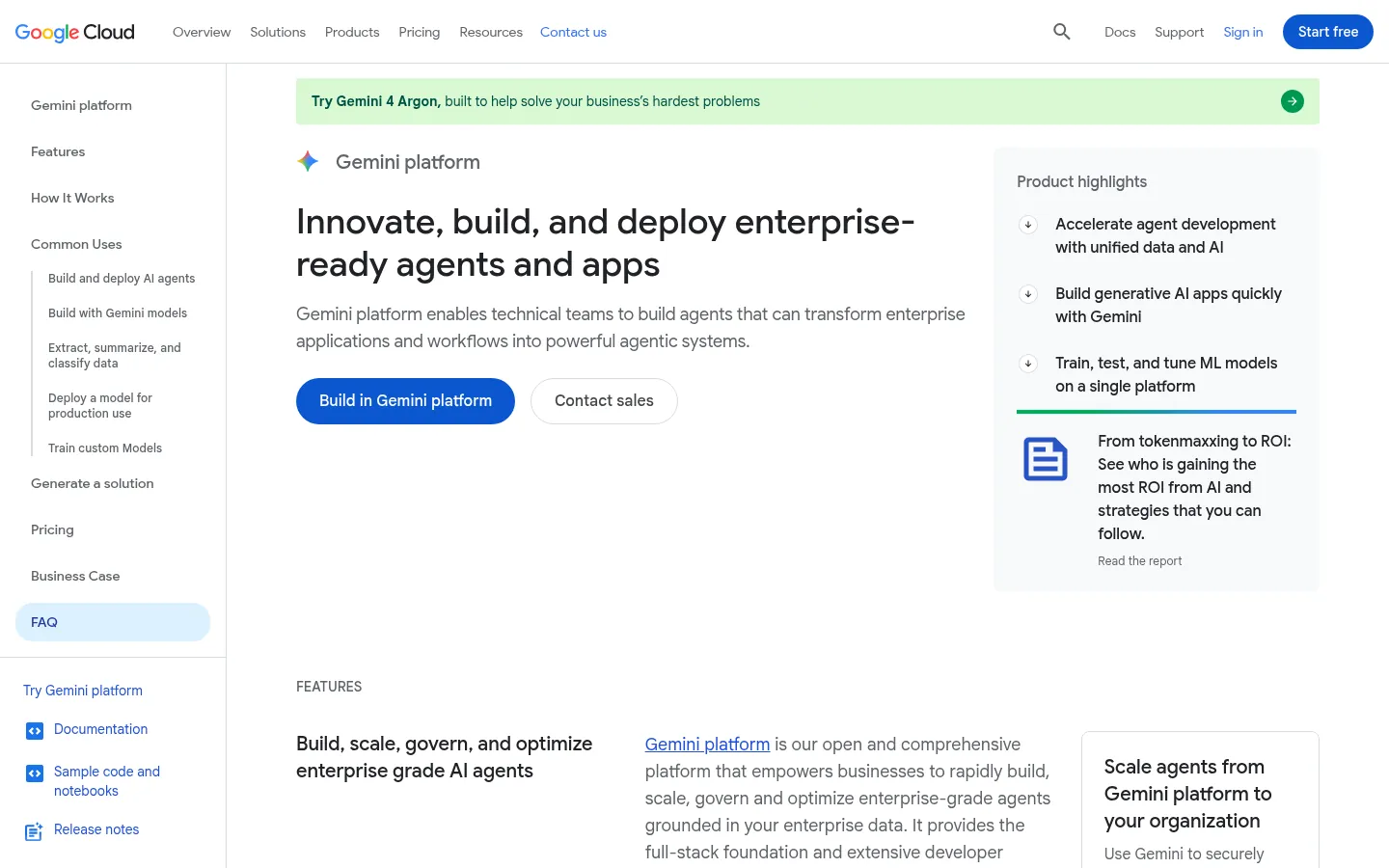Open the Overview nav item

[x=202, y=32]
